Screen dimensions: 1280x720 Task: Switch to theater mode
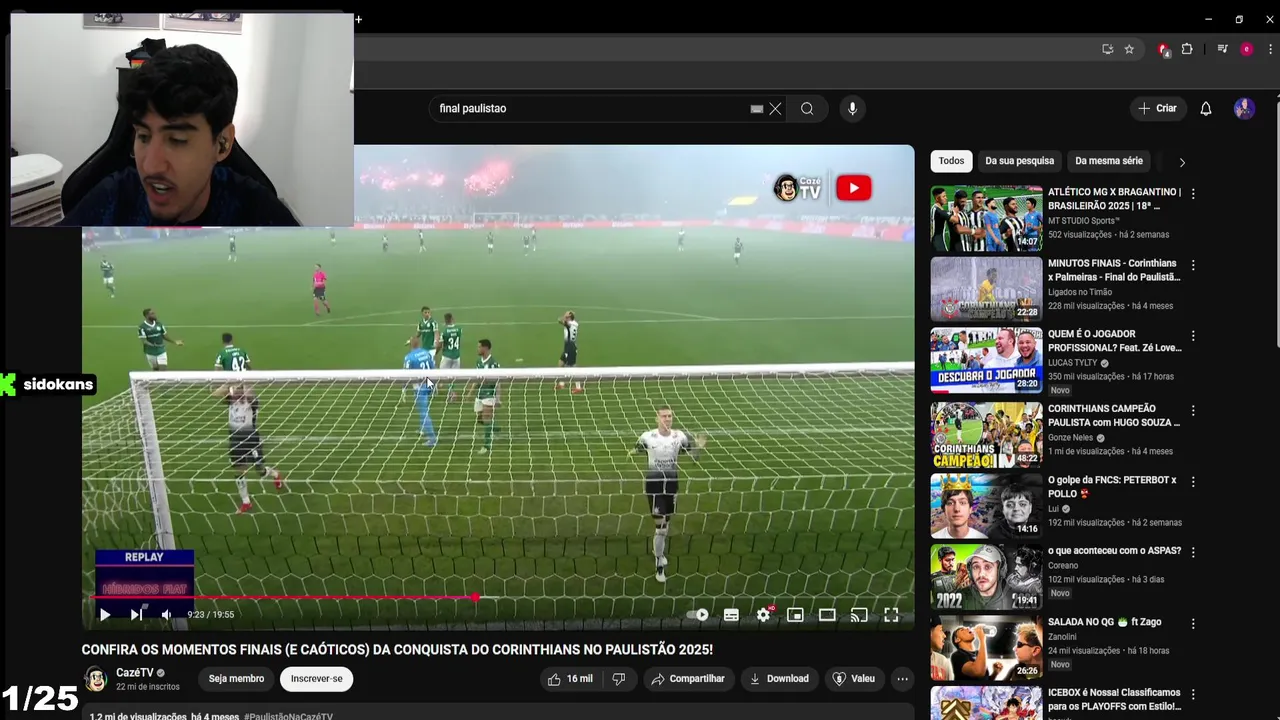[827, 615]
